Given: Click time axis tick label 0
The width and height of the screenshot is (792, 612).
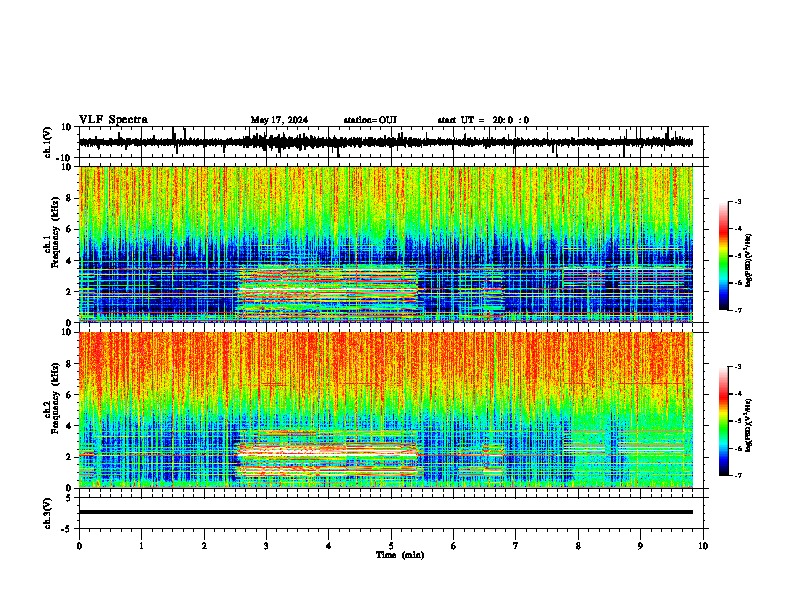Looking at the screenshot, I should click(x=79, y=546).
